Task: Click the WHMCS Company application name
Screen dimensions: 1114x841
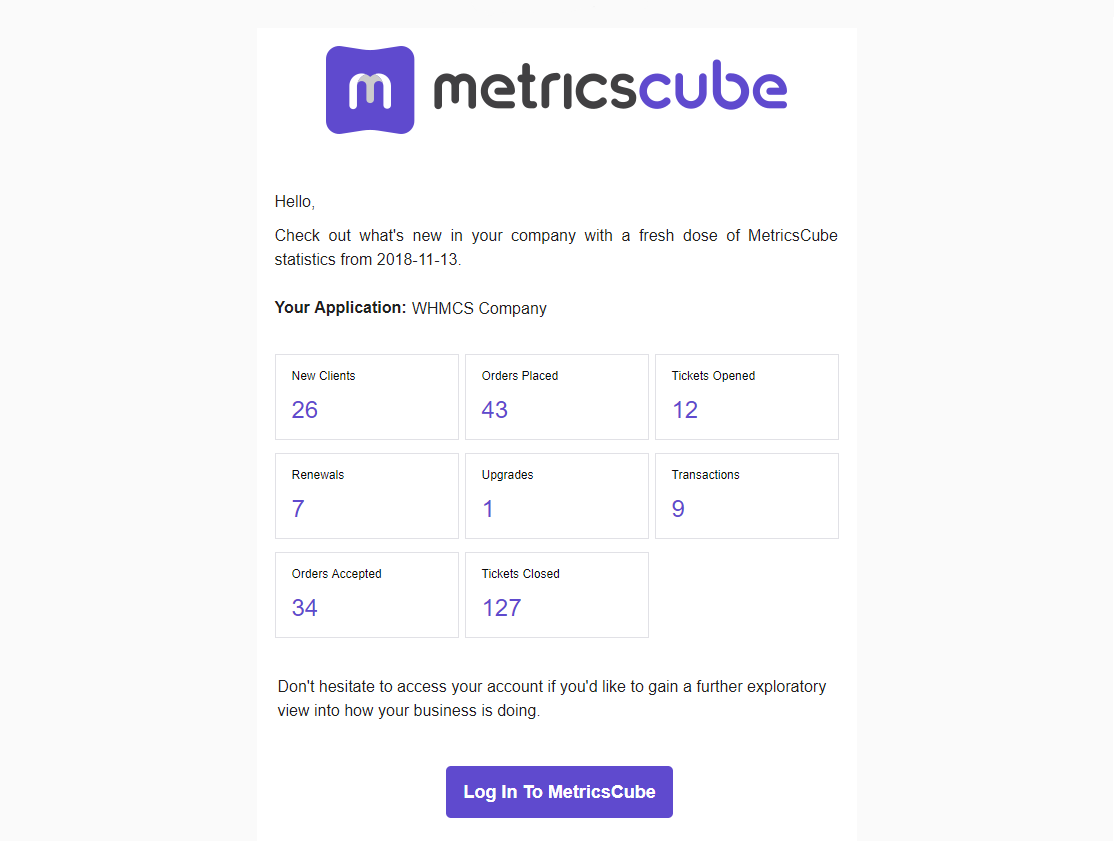Action: click(x=480, y=308)
